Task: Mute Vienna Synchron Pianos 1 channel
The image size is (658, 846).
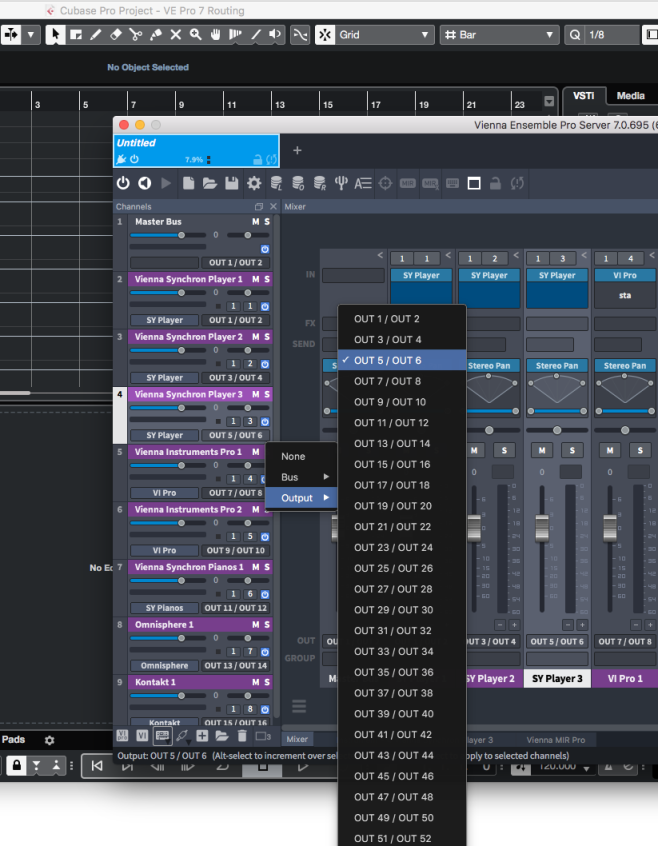Action: click(x=256, y=567)
